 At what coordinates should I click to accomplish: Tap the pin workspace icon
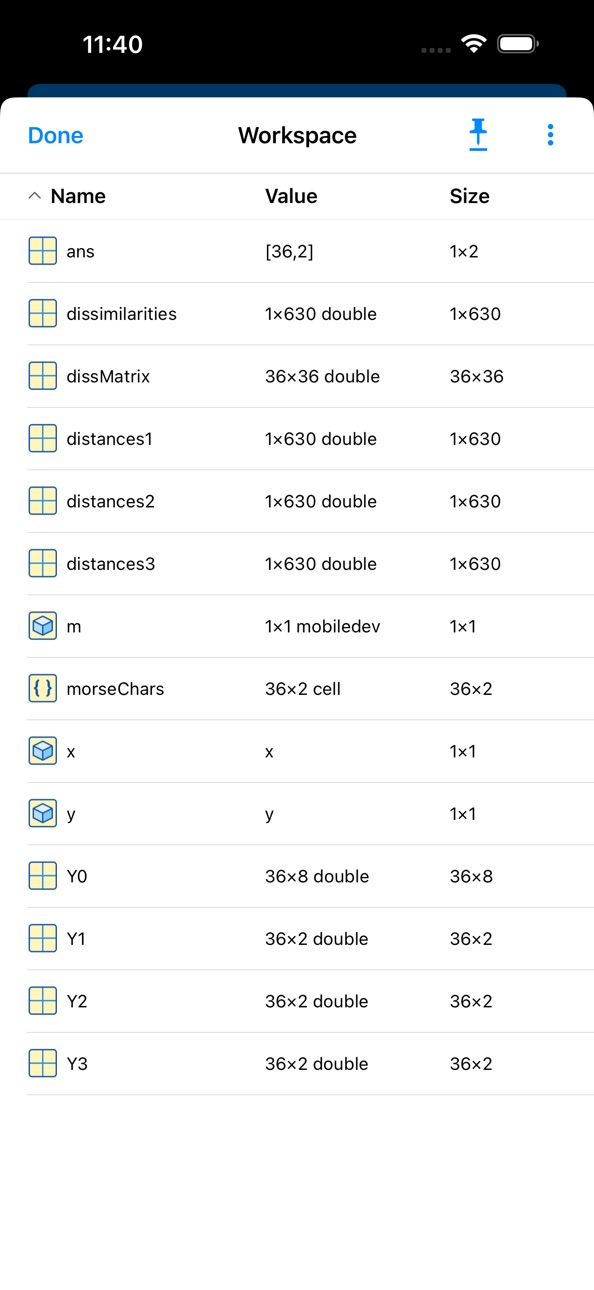click(478, 135)
